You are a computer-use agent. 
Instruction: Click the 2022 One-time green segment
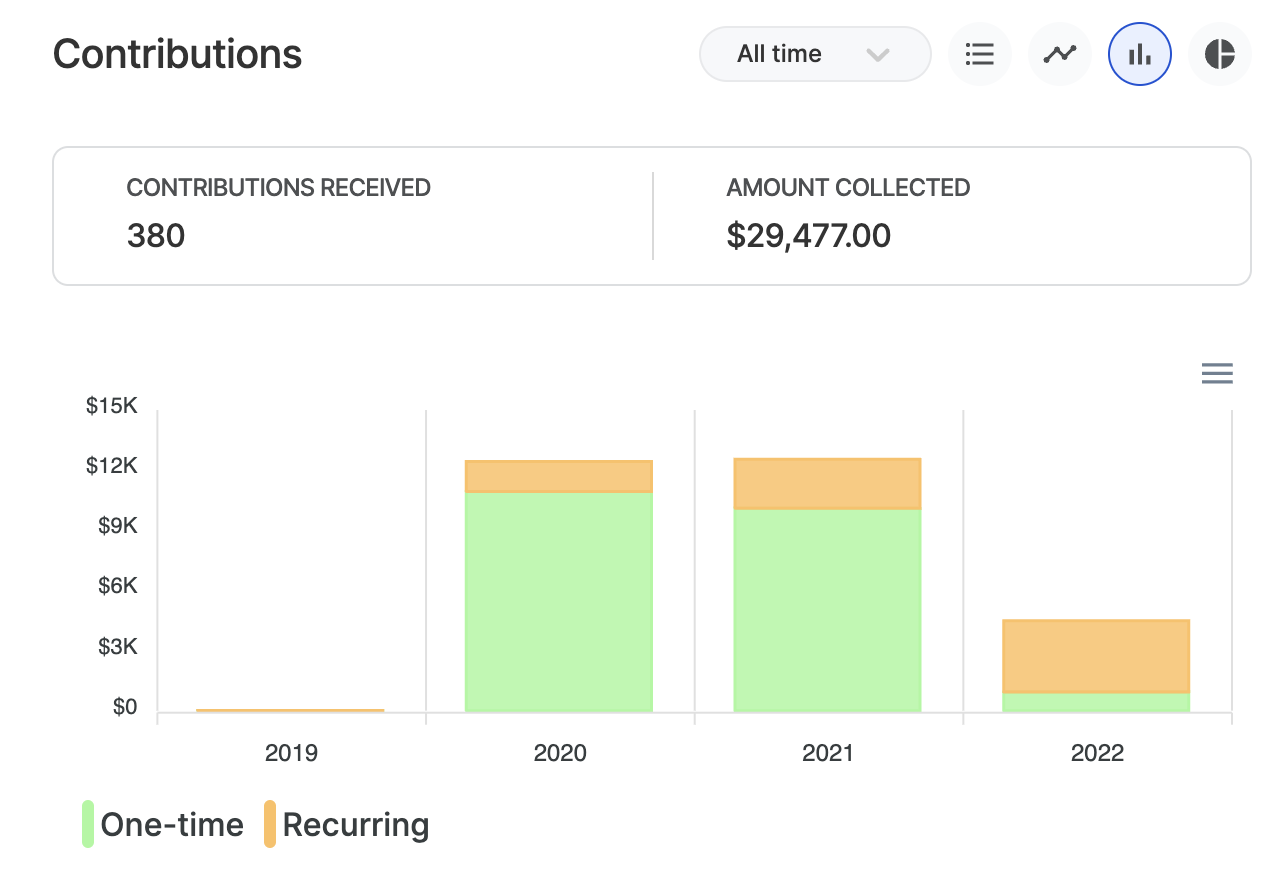coord(1096,702)
